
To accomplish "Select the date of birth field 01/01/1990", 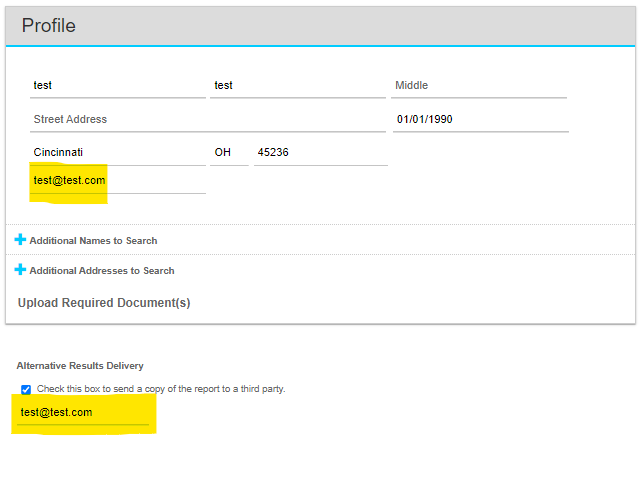I will pos(481,120).
